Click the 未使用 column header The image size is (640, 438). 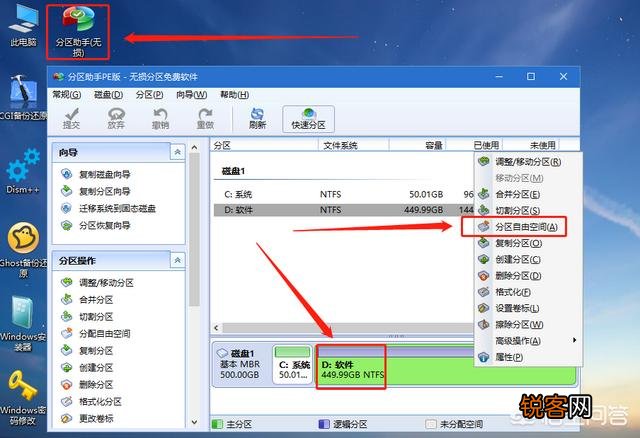[531, 145]
